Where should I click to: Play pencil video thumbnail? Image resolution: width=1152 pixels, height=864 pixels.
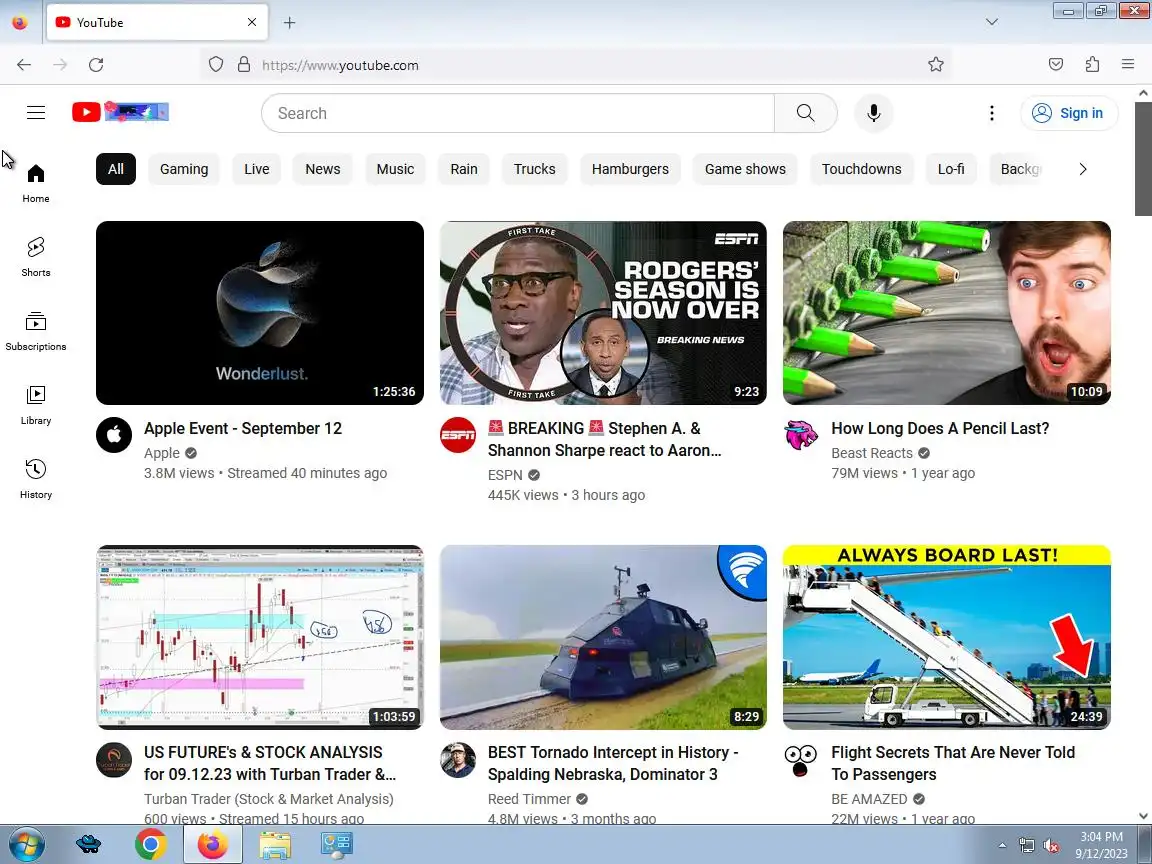(947, 313)
